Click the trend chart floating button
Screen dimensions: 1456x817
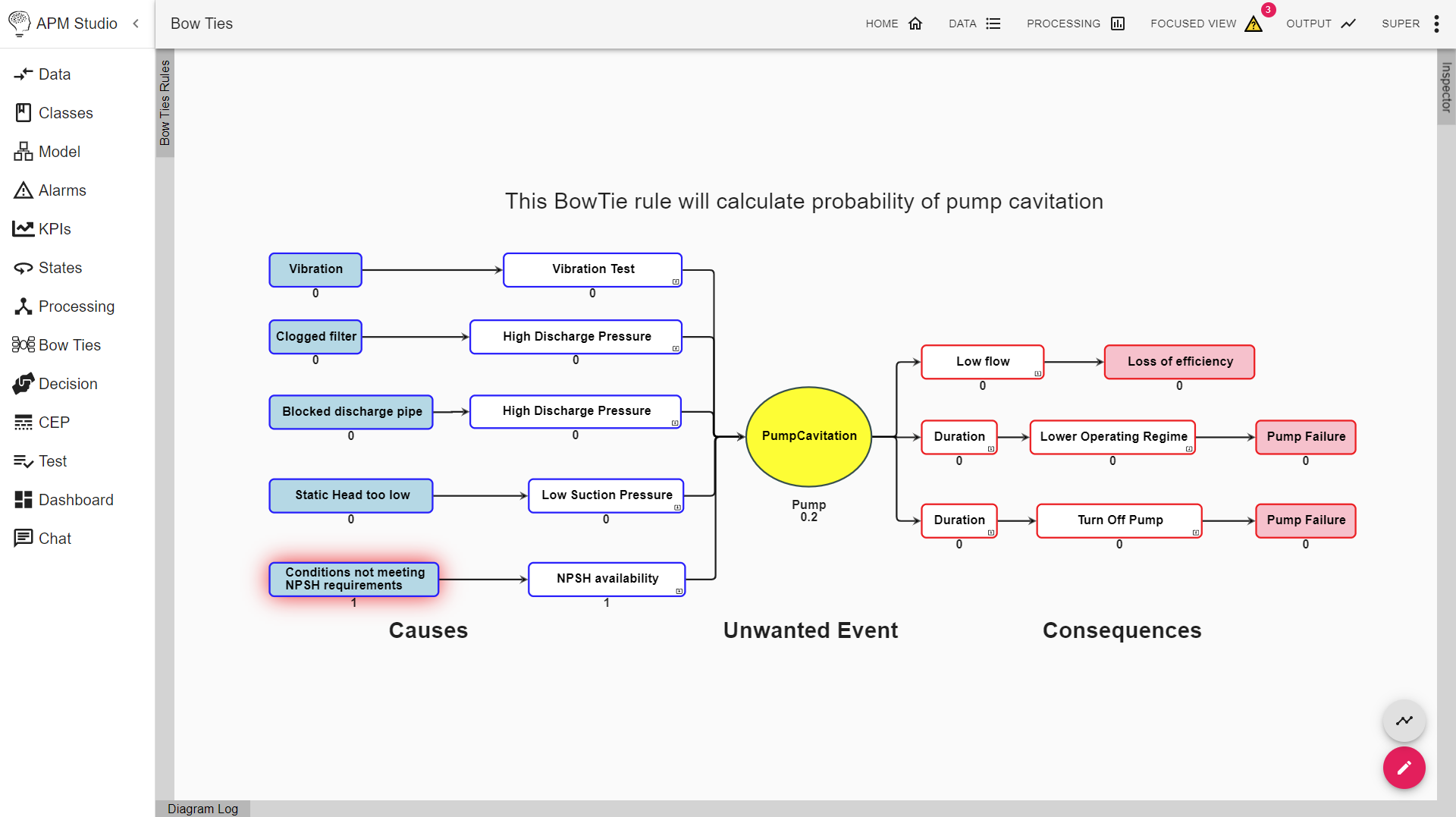tap(1404, 721)
